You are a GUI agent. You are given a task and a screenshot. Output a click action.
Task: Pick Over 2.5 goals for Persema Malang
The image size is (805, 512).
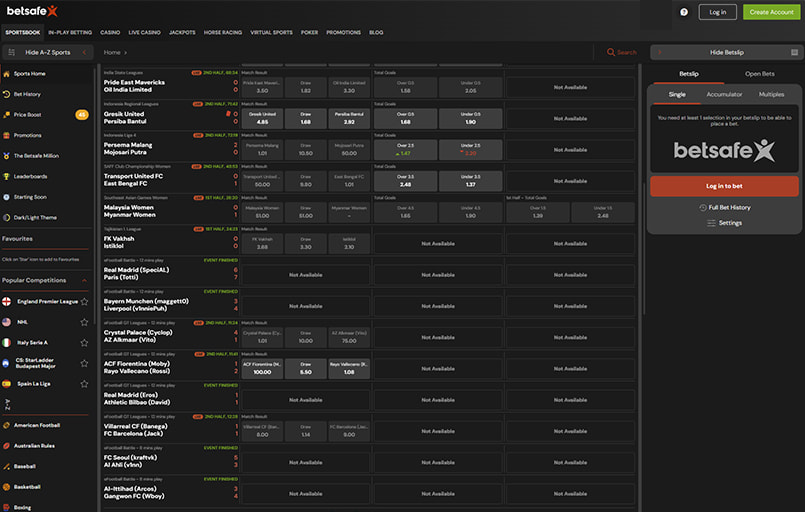406,150
